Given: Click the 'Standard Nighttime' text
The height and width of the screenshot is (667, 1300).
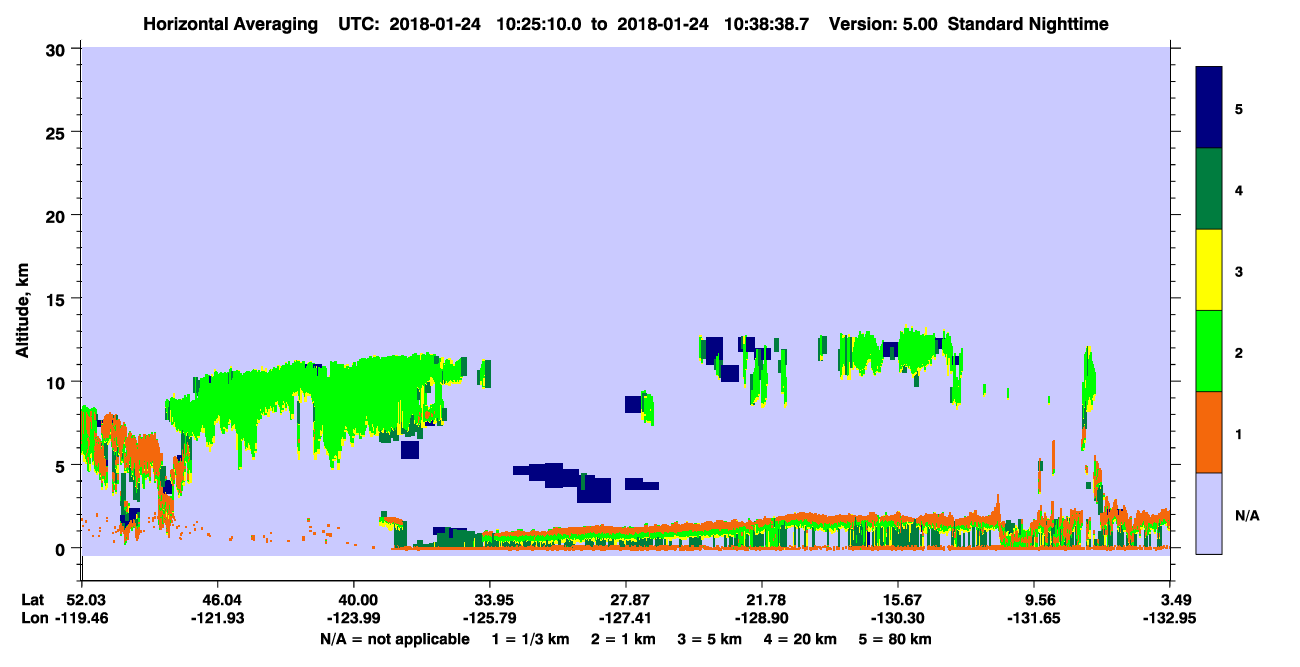Looking at the screenshot, I should click(1027, 23).
